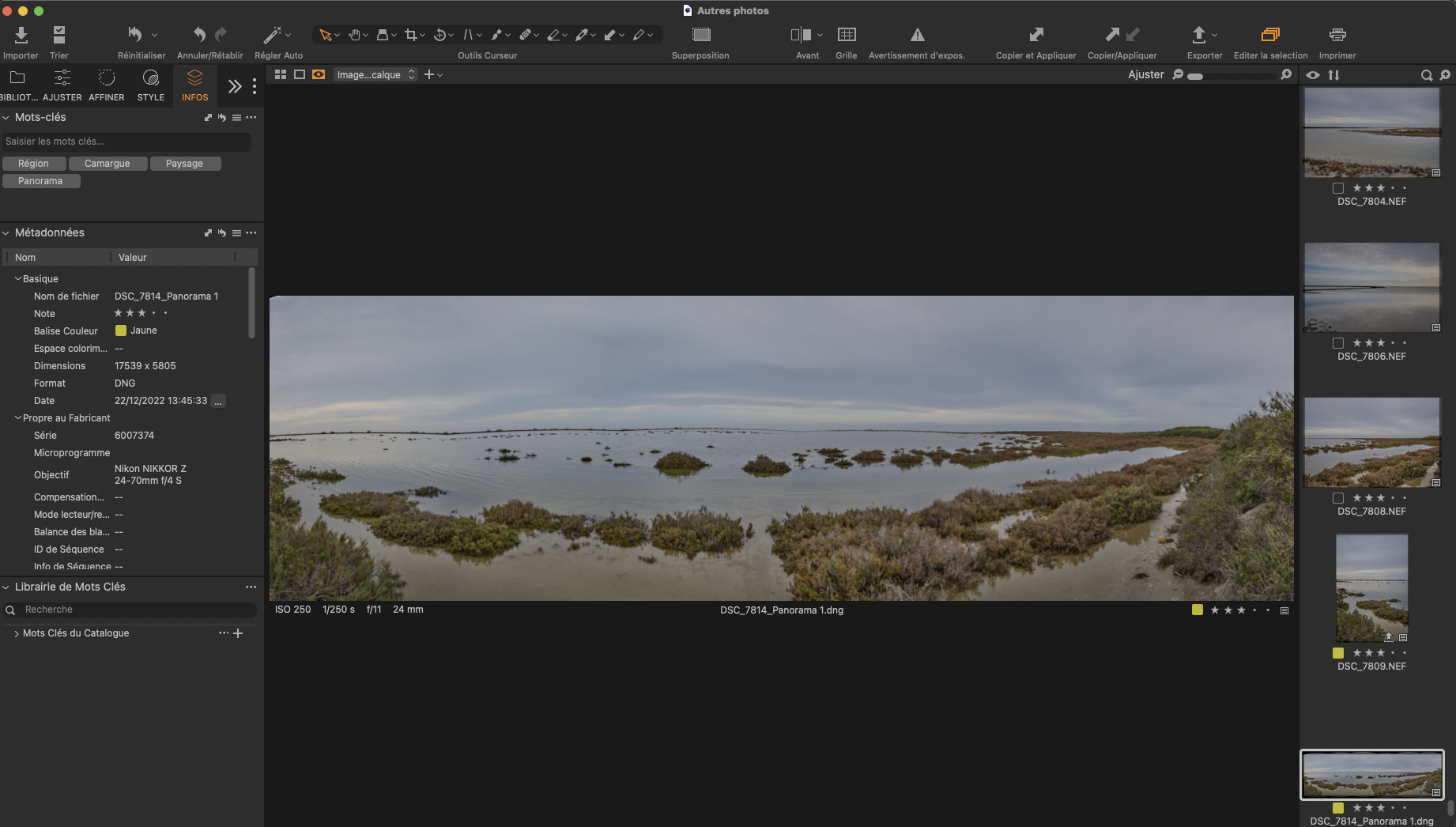Open the plus add-layer dropdown

pos(433,74)
